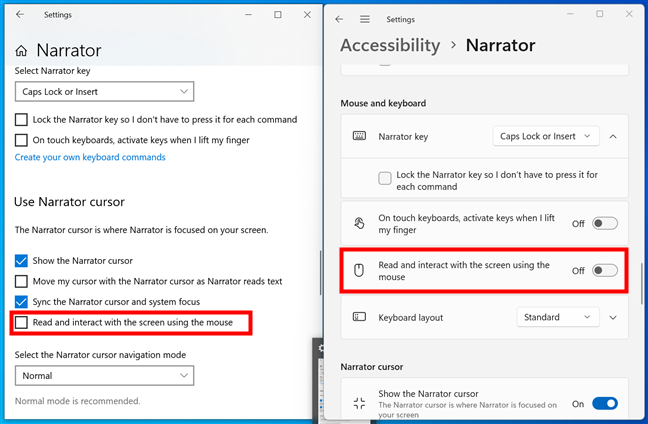The height and width of the screenshot is (424, 648).
Task: Check Read and interact with screen using mouse
Action: 21,322
